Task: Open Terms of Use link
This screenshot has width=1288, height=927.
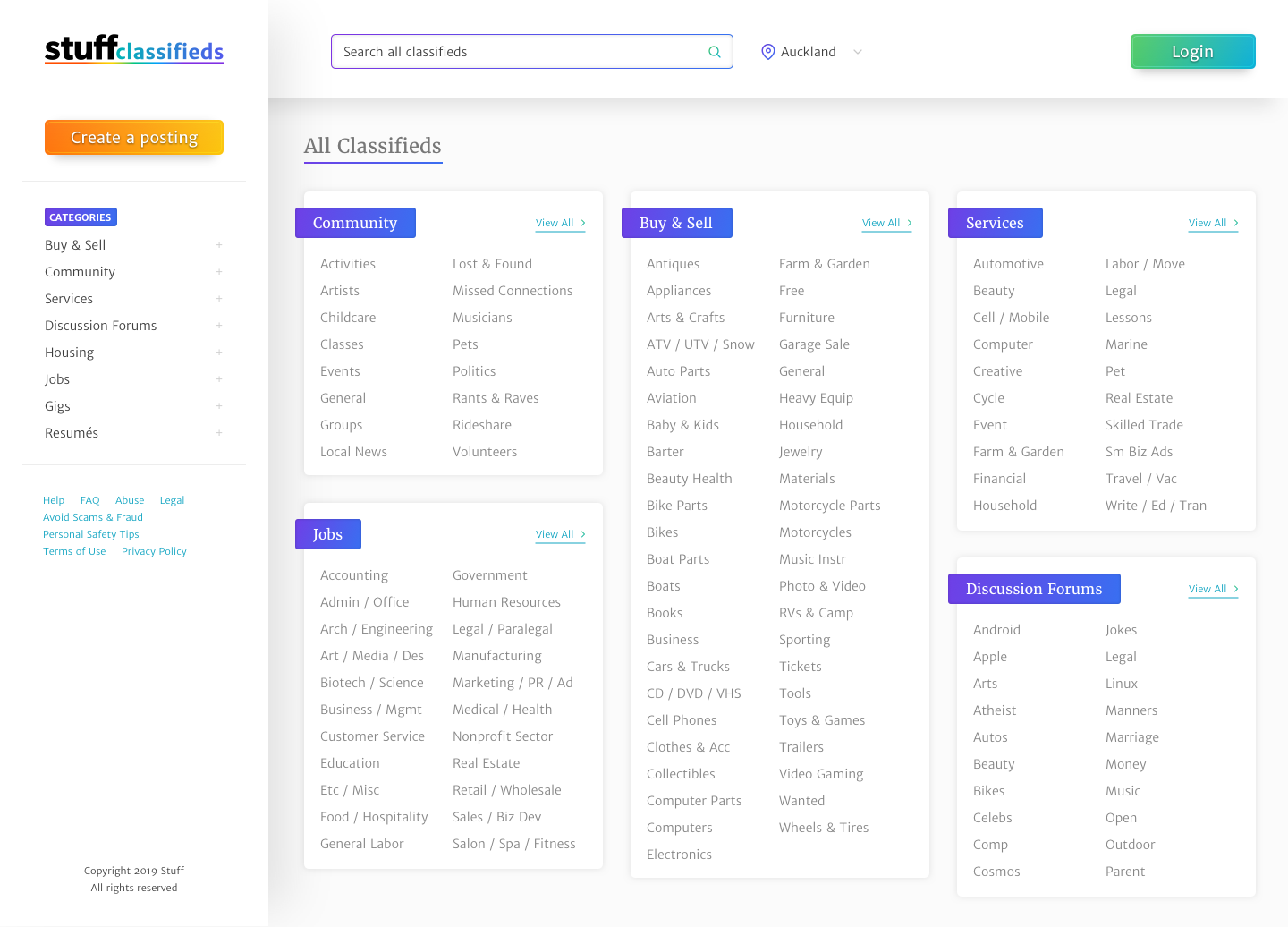Action: coord(74,551)
